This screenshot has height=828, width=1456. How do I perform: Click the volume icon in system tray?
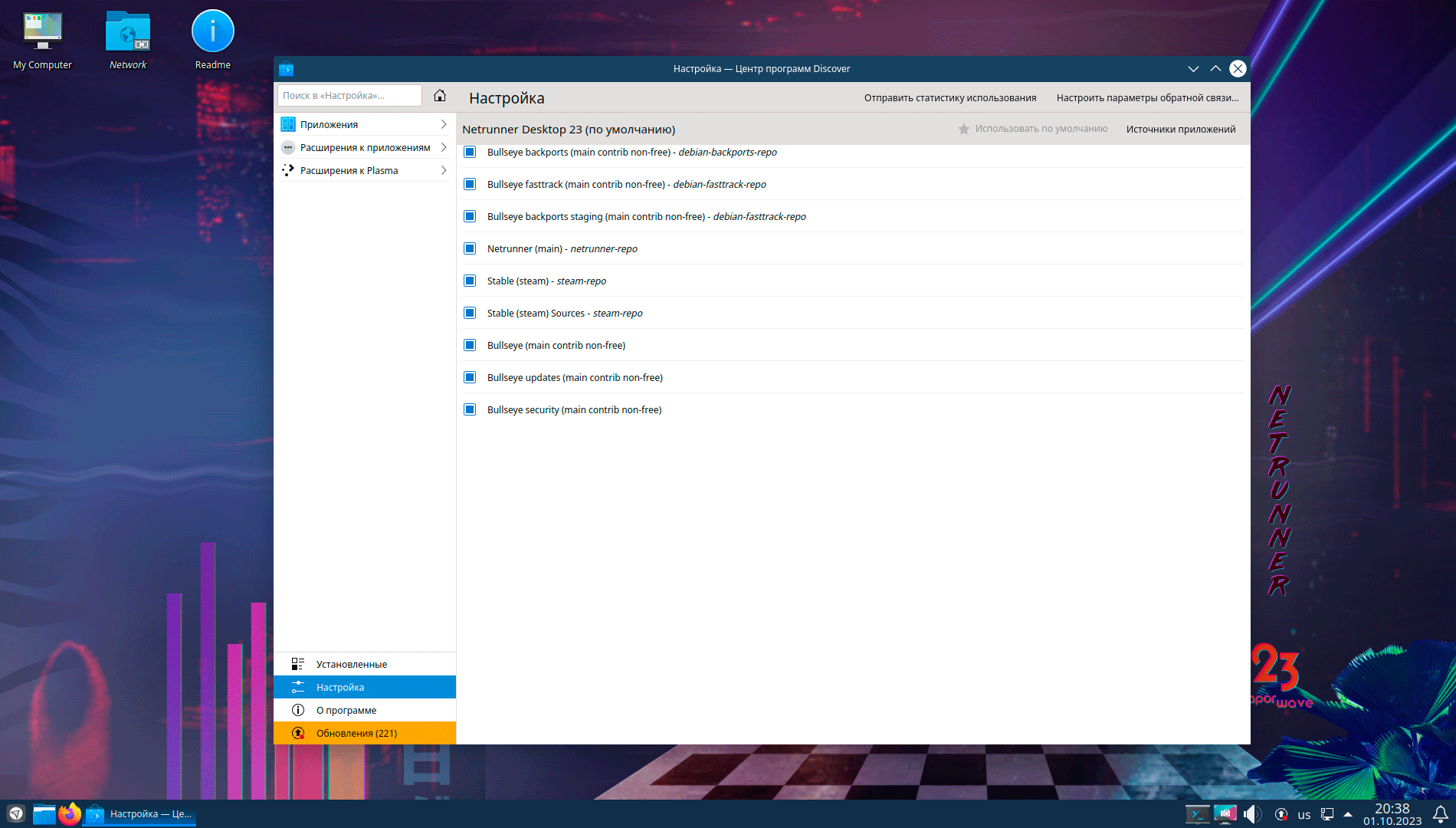(1251, 814)
